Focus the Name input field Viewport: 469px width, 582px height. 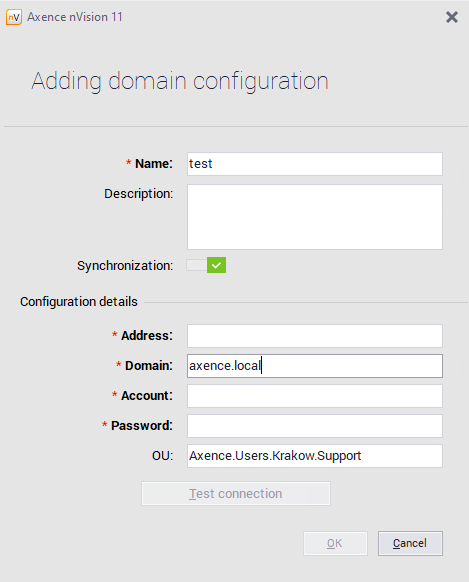click(x=315, y=164)
